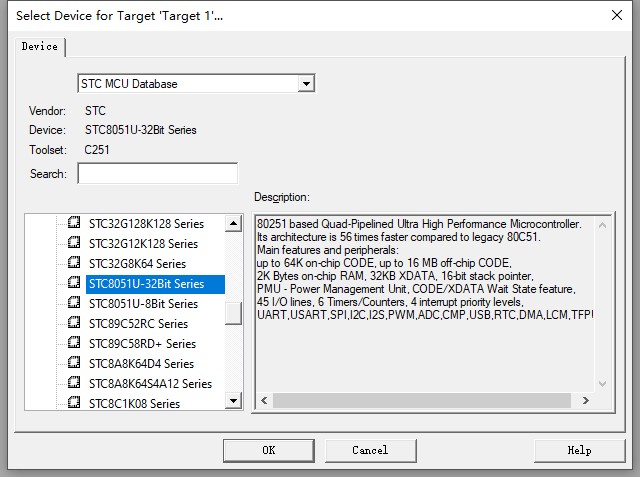Click device list scroll down arrow
Image resolution: width=640 pixels, height=477 pixels.
(233, 401)
